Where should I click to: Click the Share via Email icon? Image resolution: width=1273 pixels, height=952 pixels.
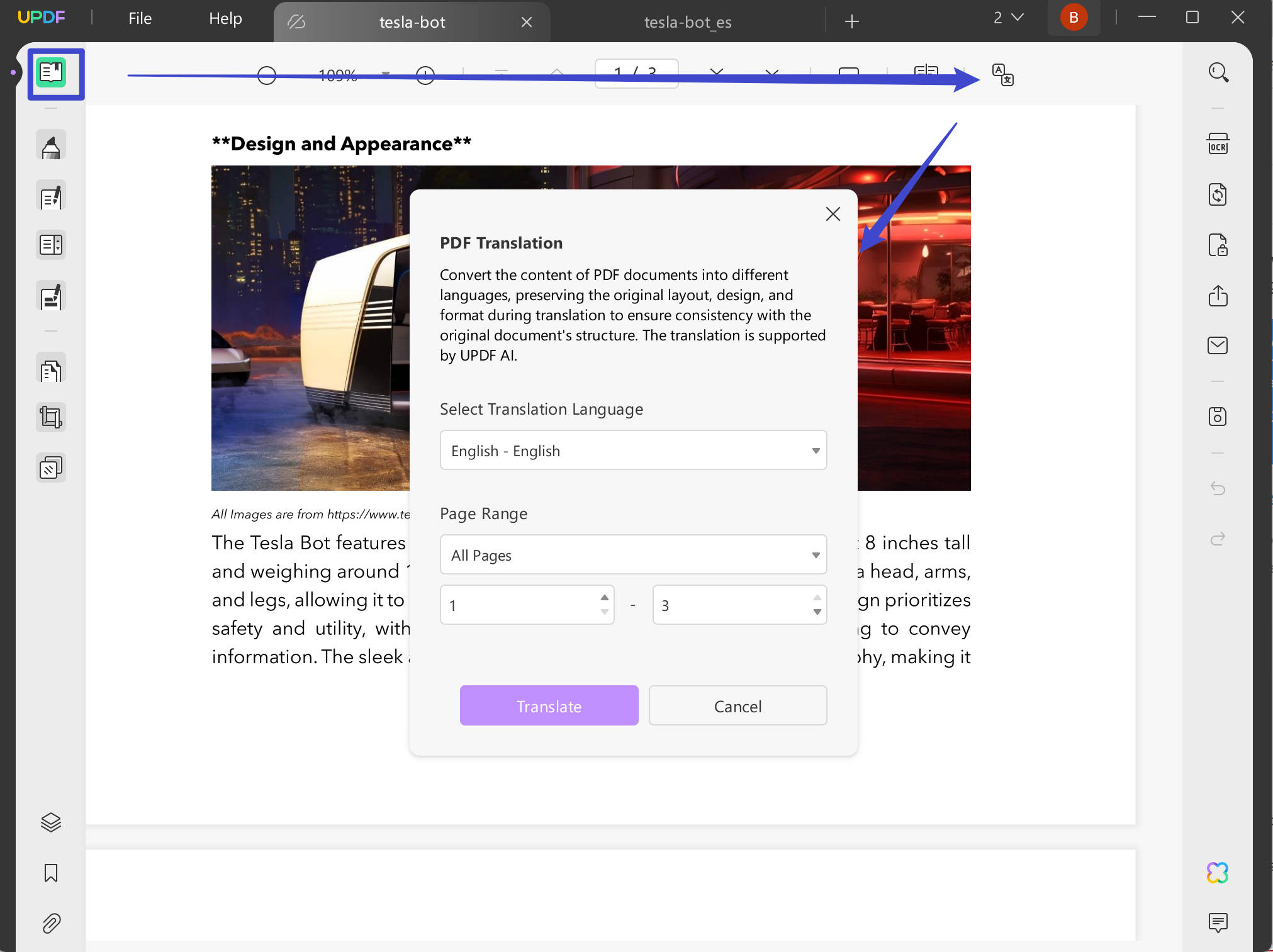tap(1218, 345)
